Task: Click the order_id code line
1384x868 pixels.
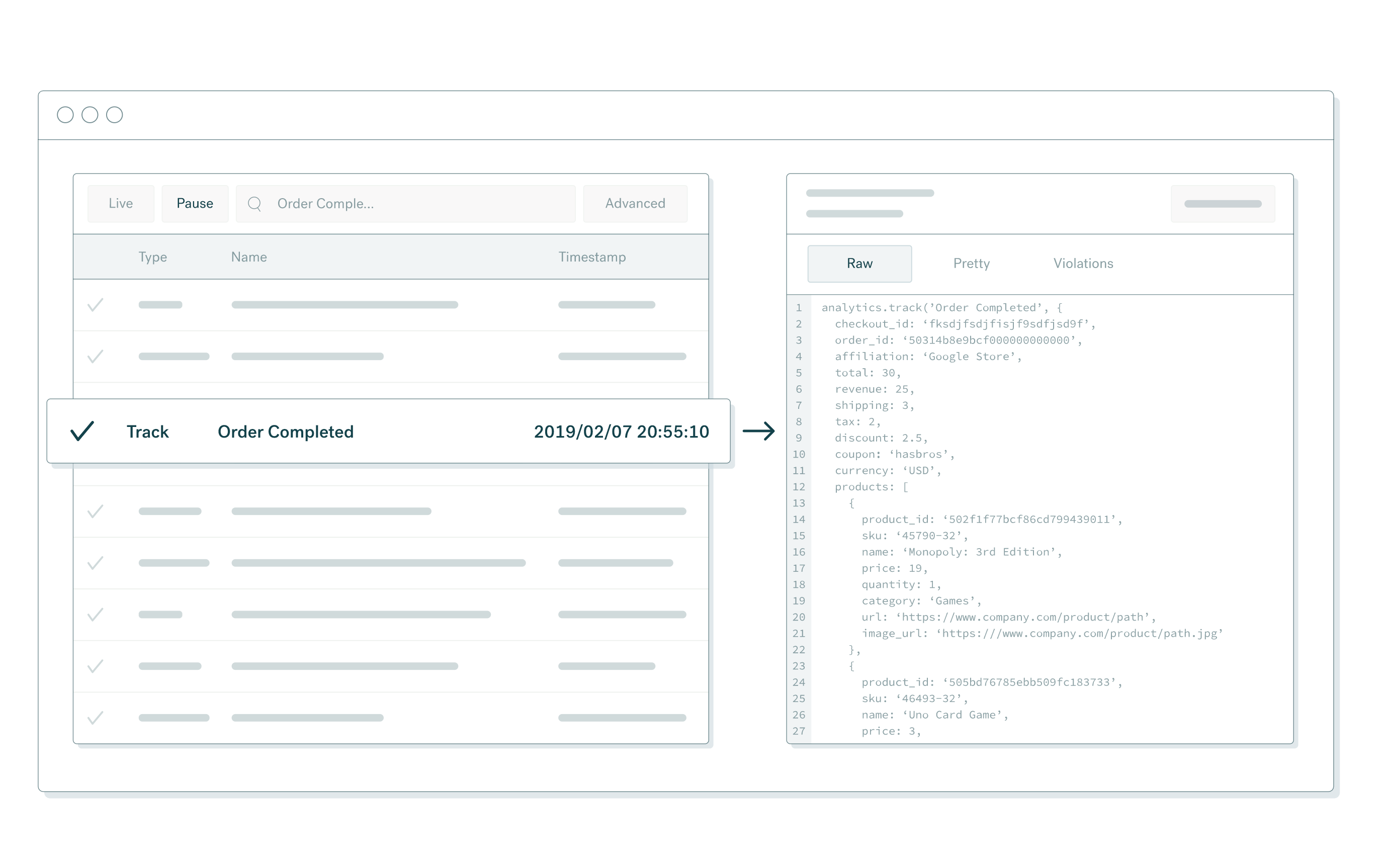Action: 958,340
